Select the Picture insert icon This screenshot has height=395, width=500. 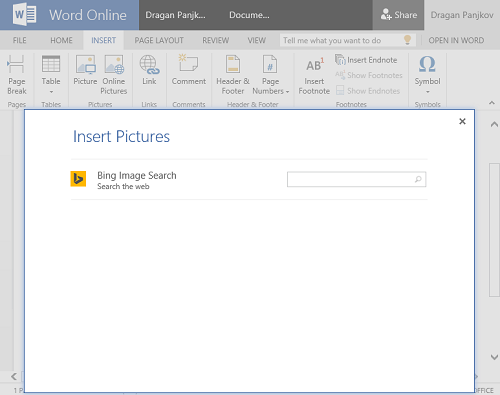(x=86, y=64)
